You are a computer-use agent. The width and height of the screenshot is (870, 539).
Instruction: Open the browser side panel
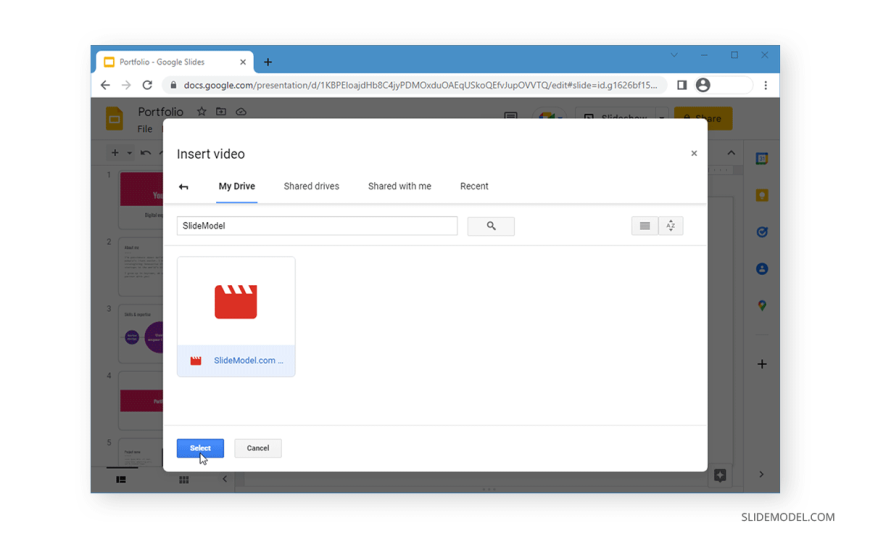click(x=681, y=85)
